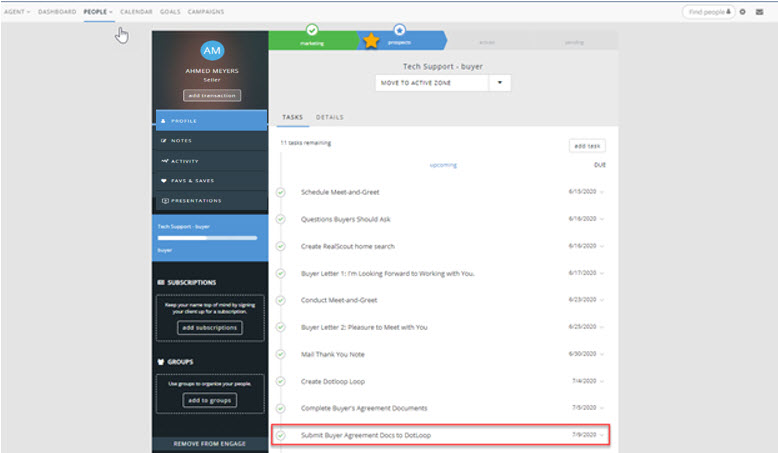Click the green checkmark marketing stage icon

click(312, 30)
